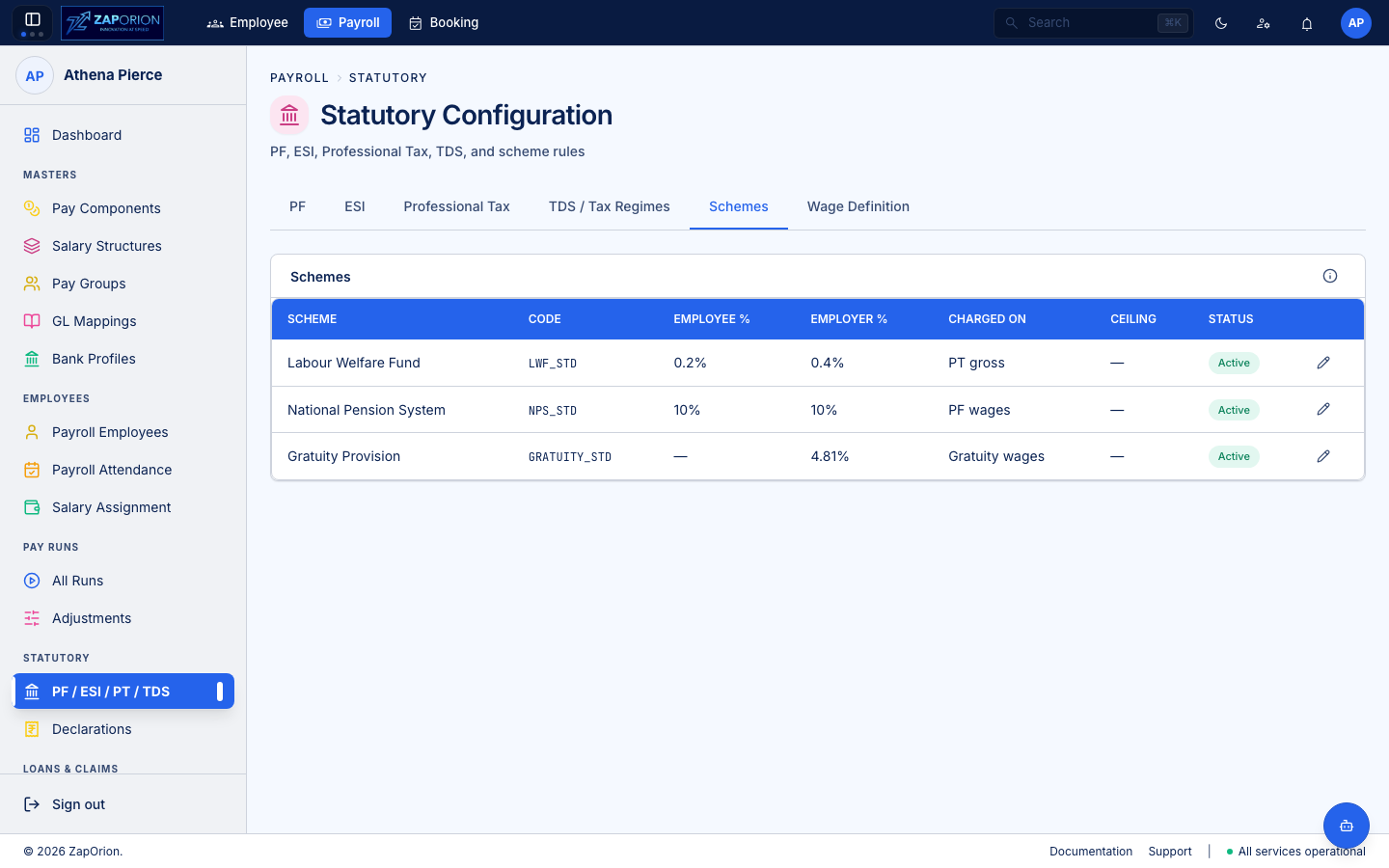Open GL Mappings

click(123, 321)
